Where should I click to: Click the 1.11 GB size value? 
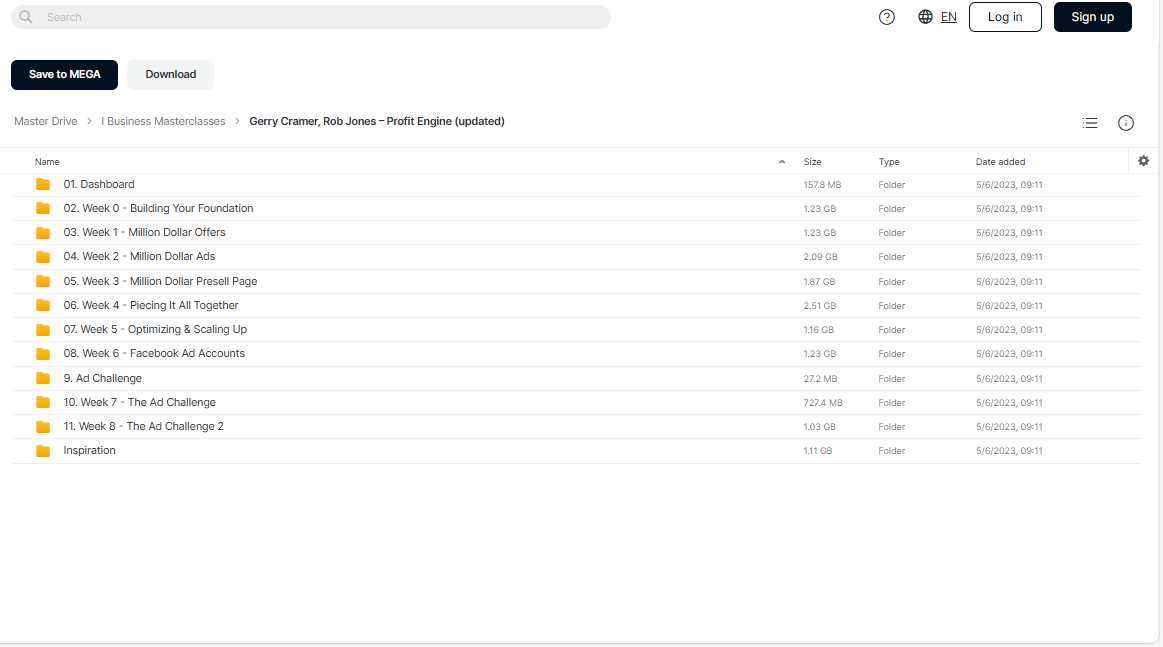pyautogui.click(x=817, y=450)
